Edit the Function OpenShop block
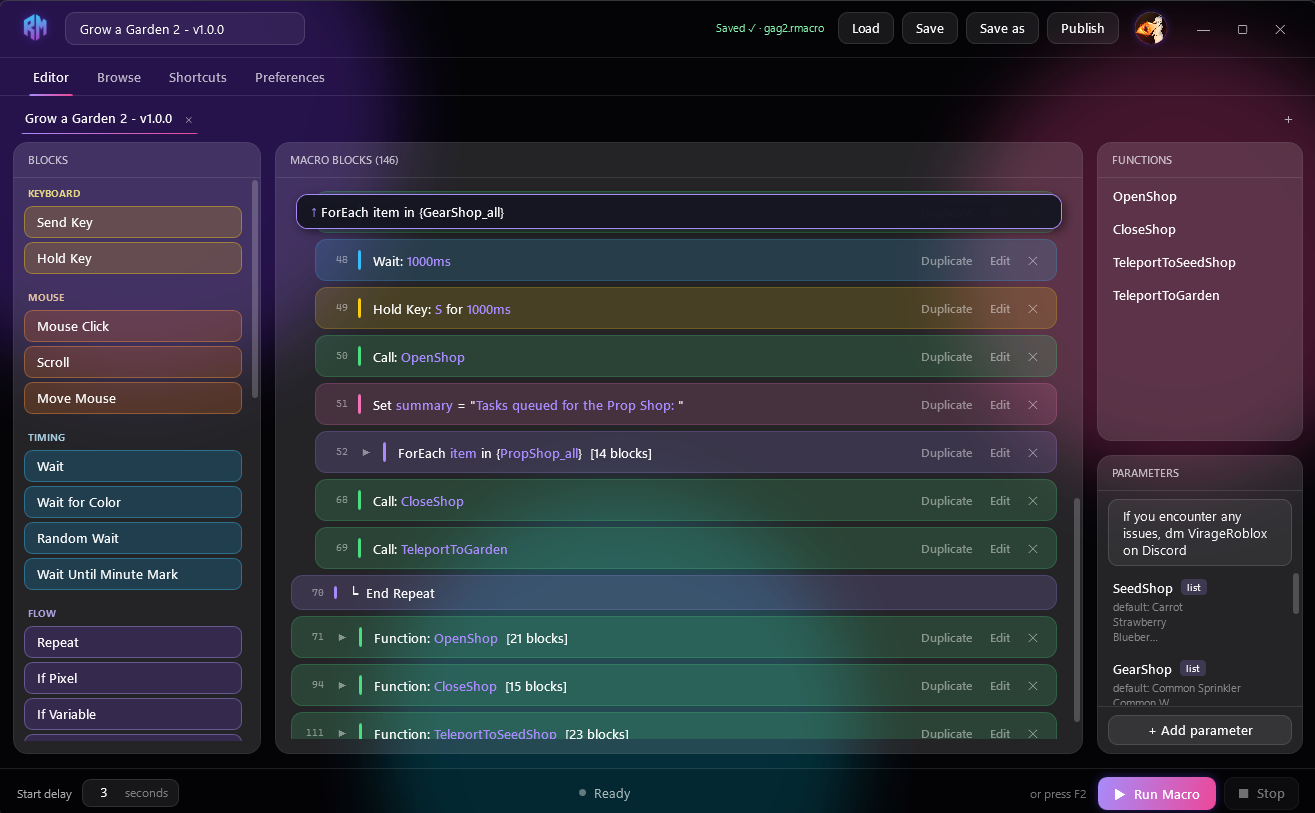The image size is (1315, 813). click(1000, 638)
